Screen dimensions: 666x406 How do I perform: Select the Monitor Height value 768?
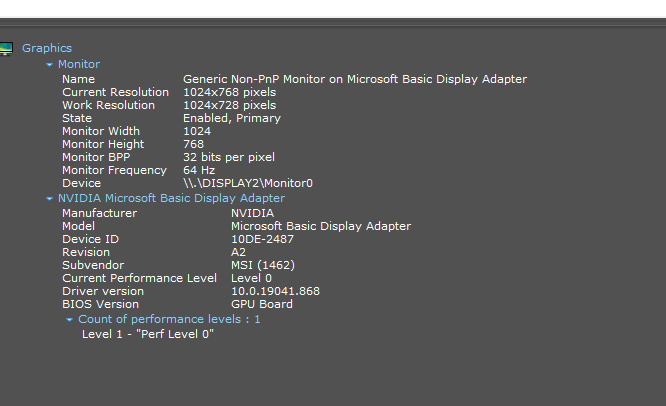tap(194, 144)
